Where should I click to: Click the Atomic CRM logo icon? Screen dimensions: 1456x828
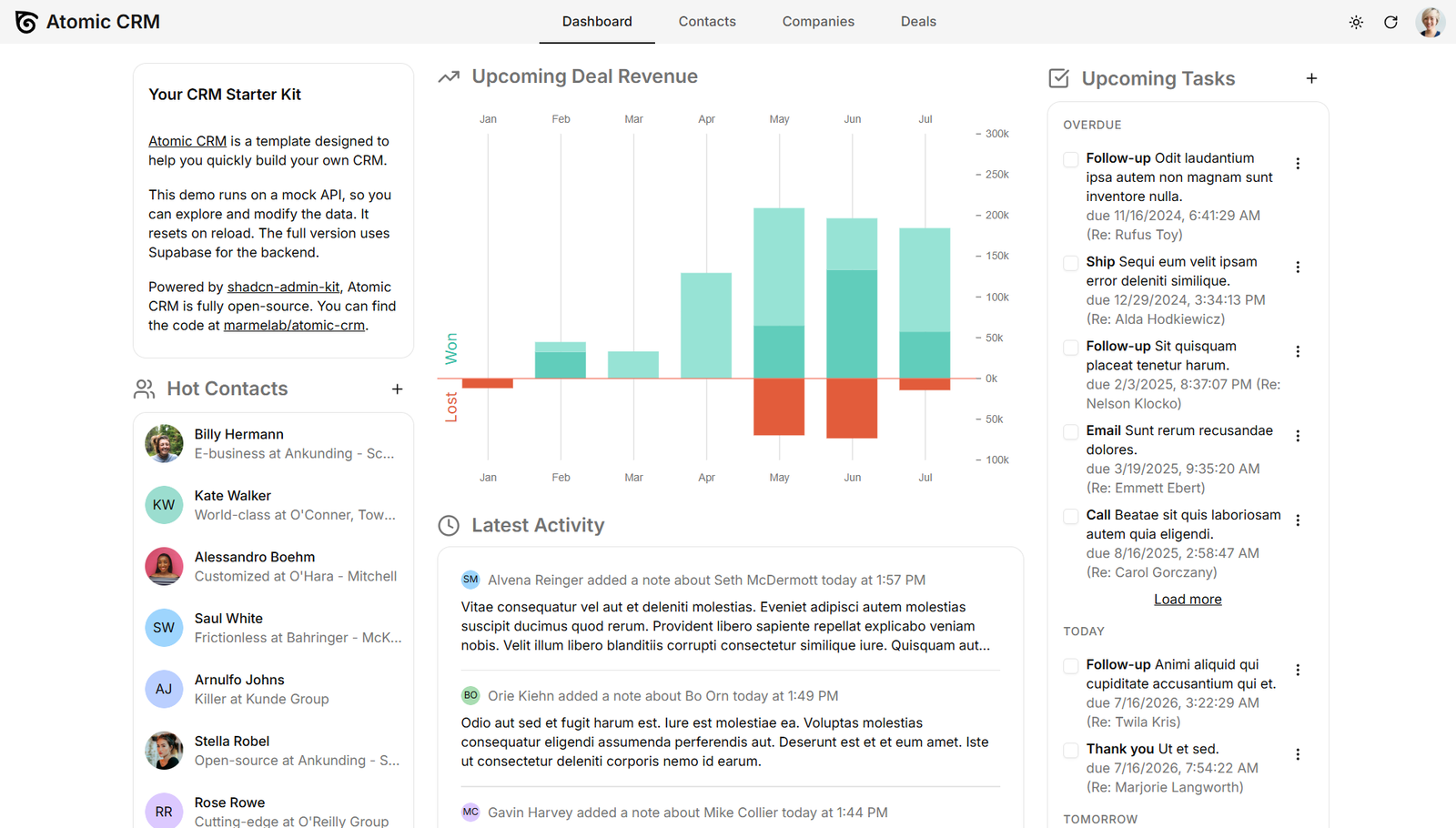tap(26, 22)
